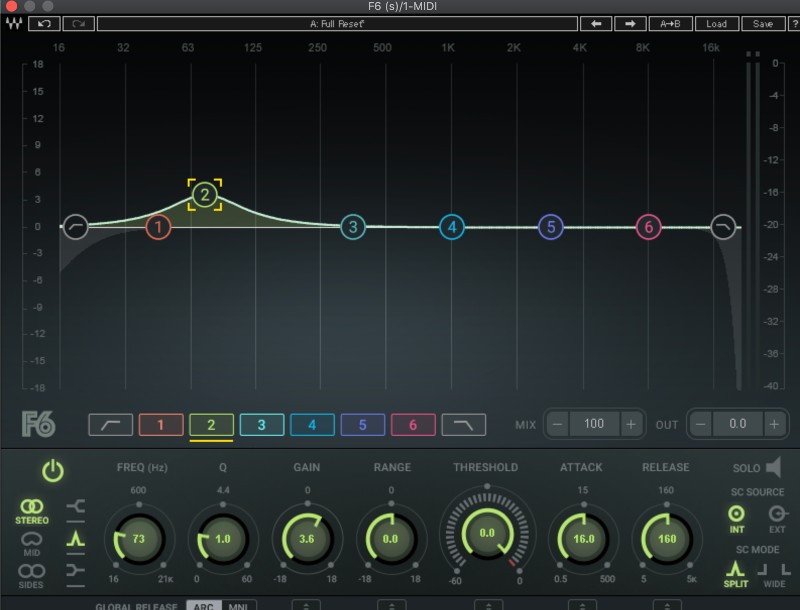Toggle the Solo speaker icon
Image resolution: width=800 pixels, height=610 pixels.
point(773,468)
